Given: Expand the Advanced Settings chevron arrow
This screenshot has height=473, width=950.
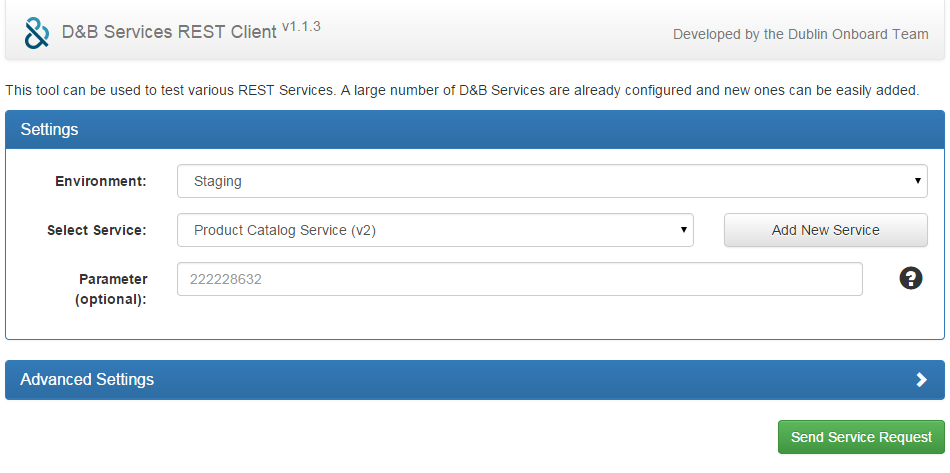Looking at the screenshot, I should point(922,380).
